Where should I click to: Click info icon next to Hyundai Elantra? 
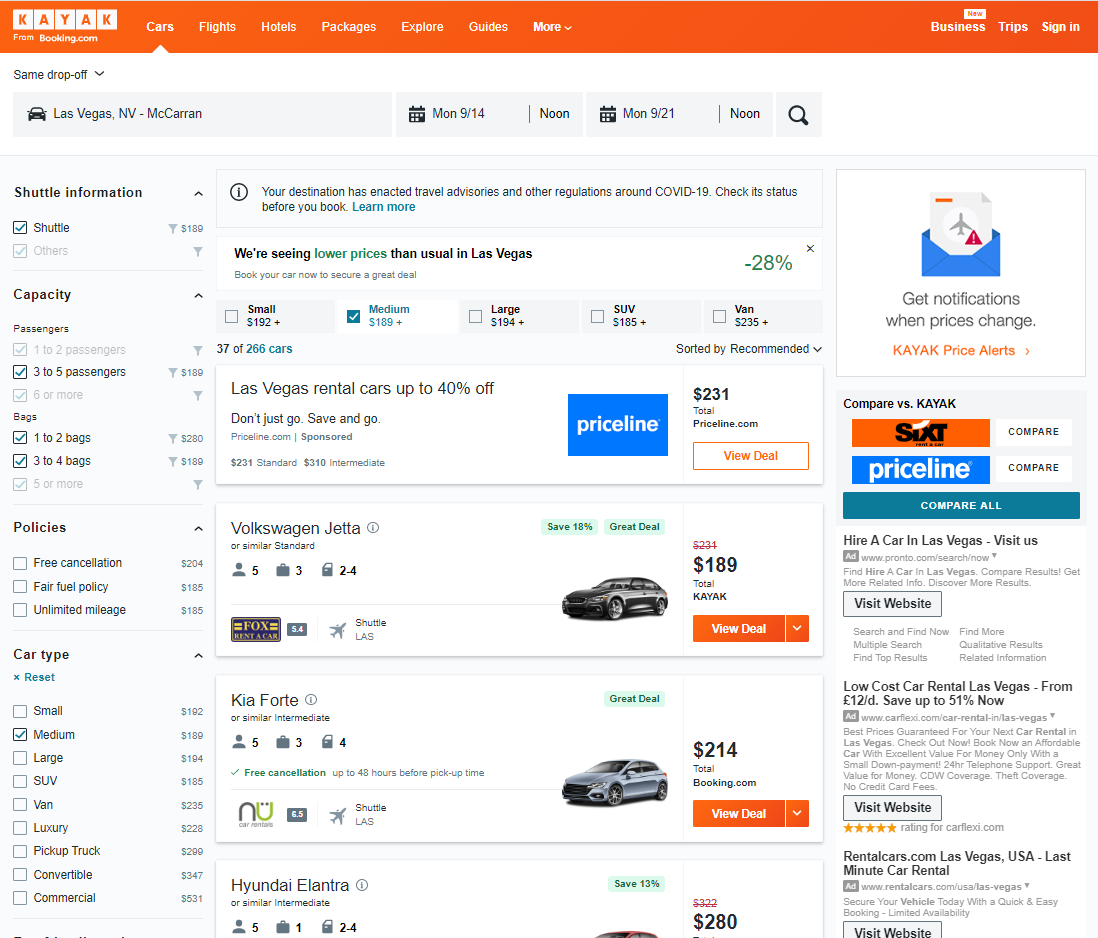362,885
